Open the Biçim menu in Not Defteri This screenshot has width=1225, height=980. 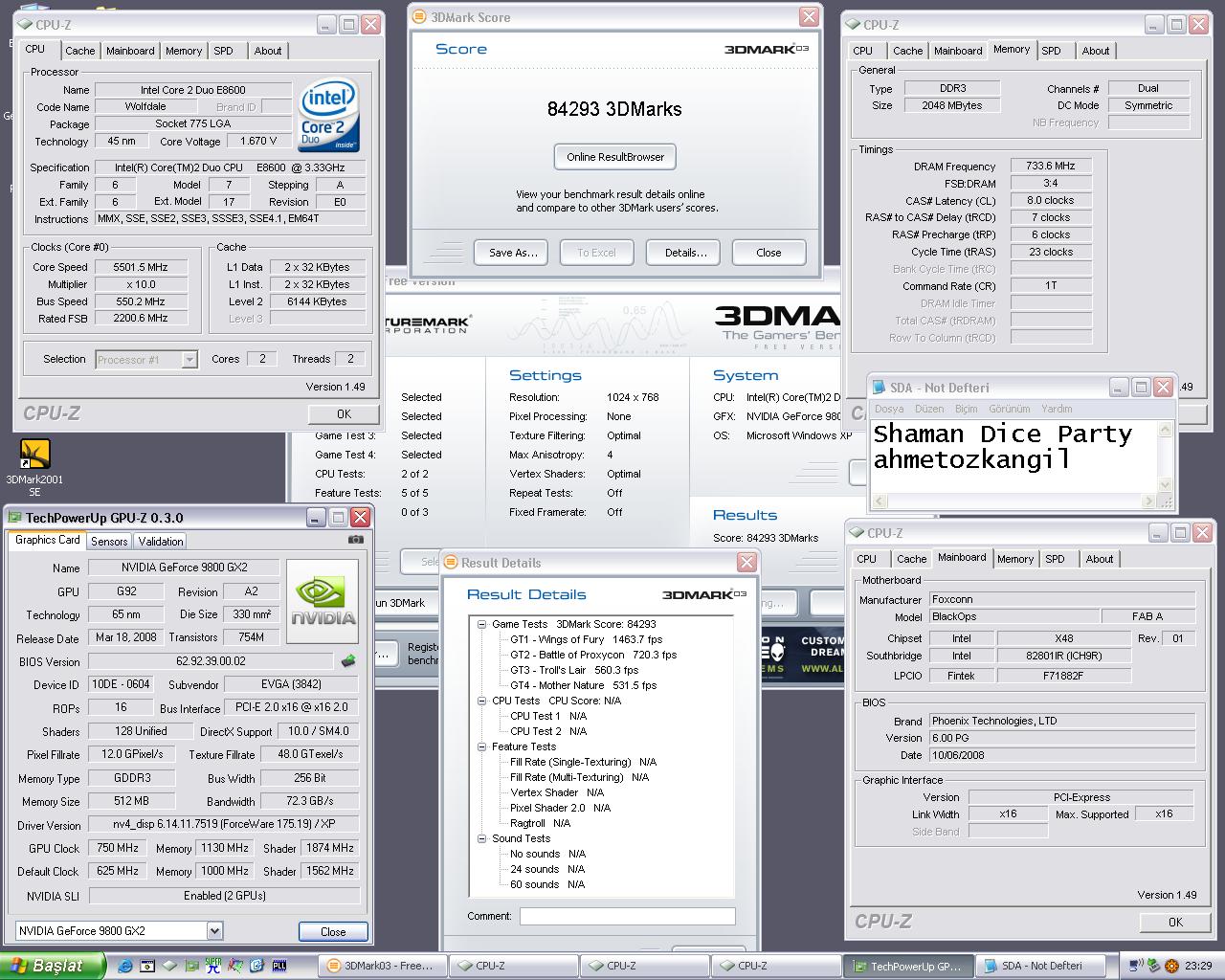pos(967,409)
